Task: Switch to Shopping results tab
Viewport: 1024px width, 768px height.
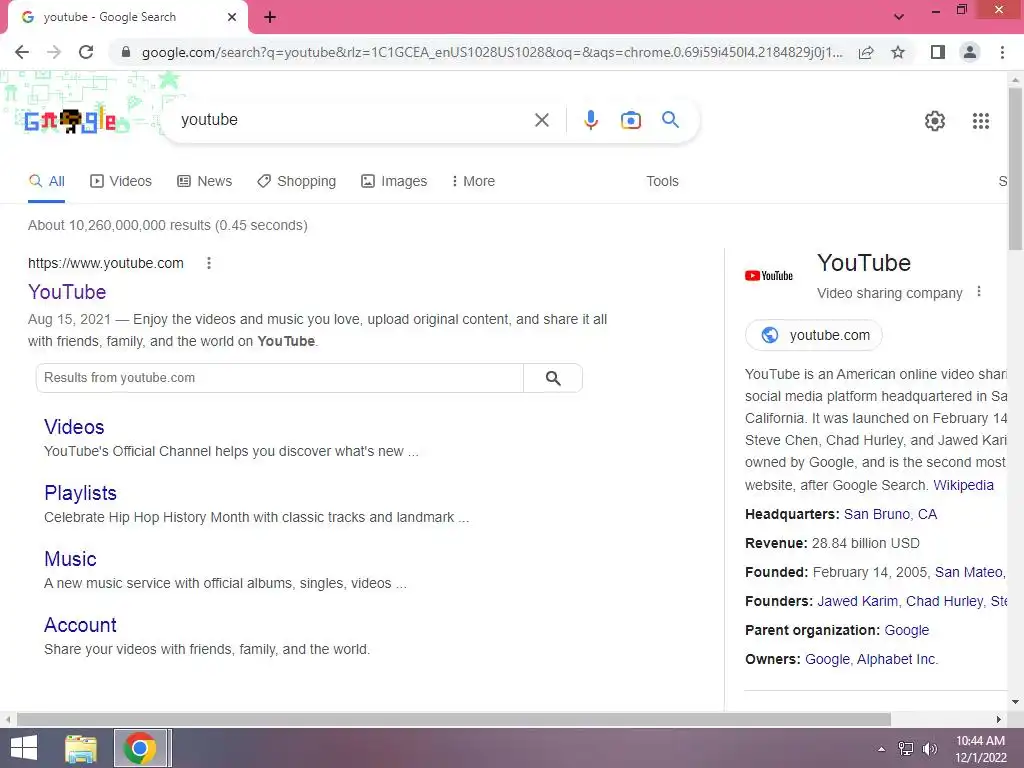Action: pyautogui.click(x=296, y=182)
